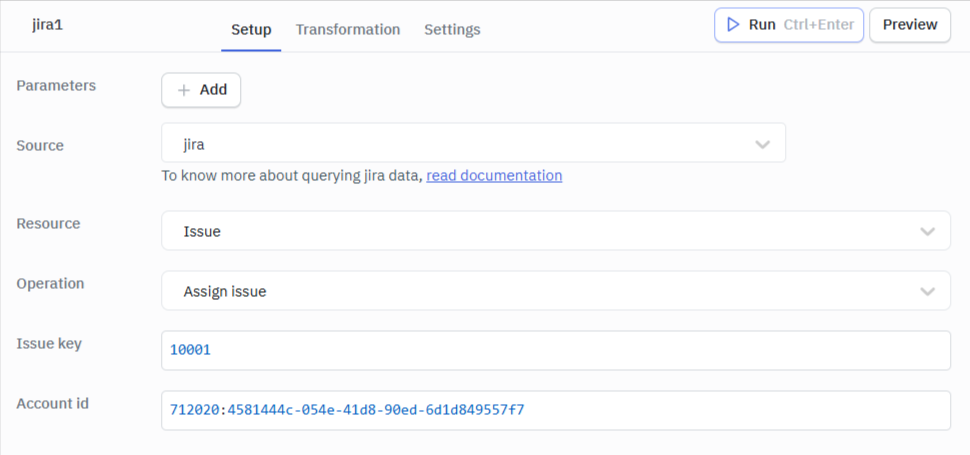Click the Resource dropdown chevron arrow
The image size is (970, 455).
click(927, 232)
